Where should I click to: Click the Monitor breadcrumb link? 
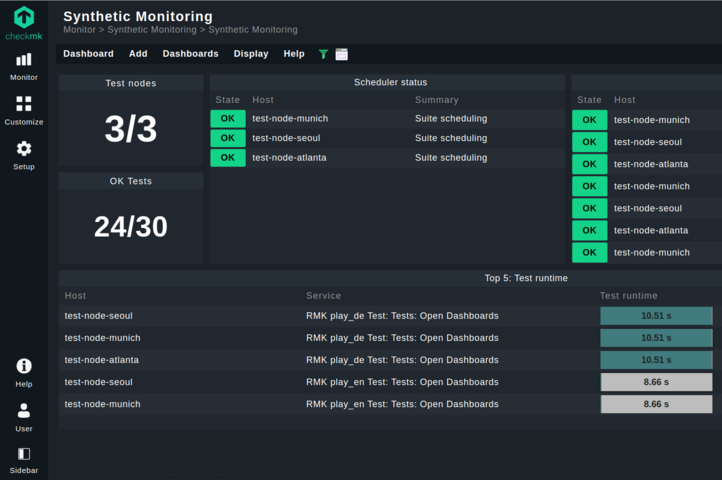(x=79, y=30)
